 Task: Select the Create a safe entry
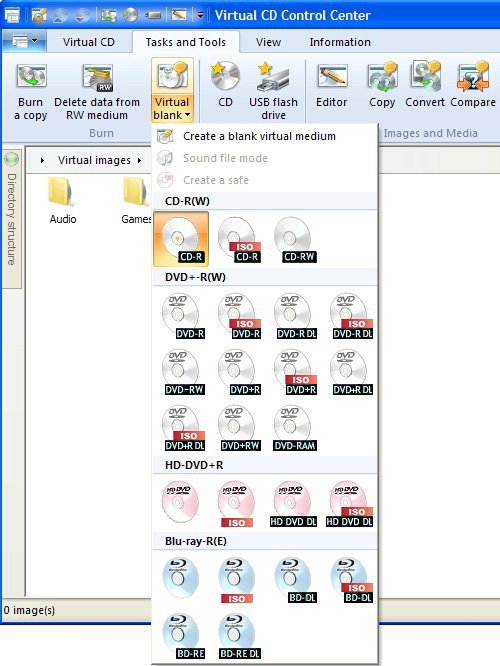point(265,180)
